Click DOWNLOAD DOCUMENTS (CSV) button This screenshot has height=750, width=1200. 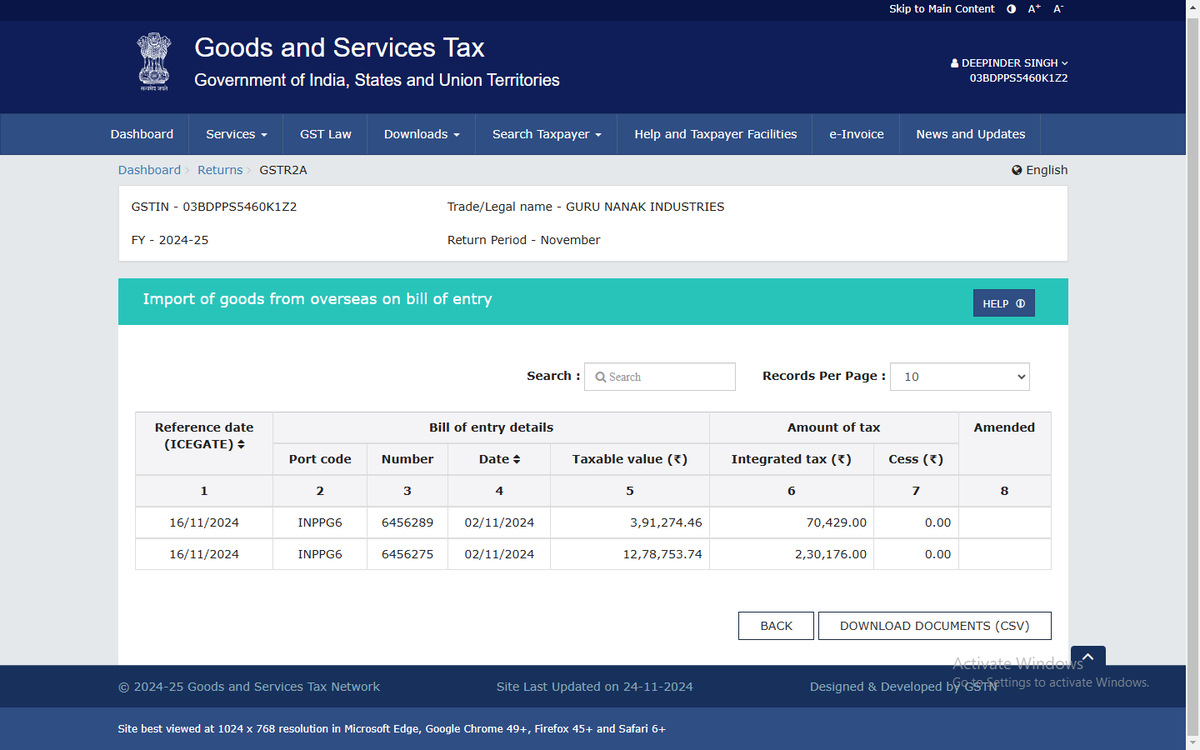click(x=934, y=626)
